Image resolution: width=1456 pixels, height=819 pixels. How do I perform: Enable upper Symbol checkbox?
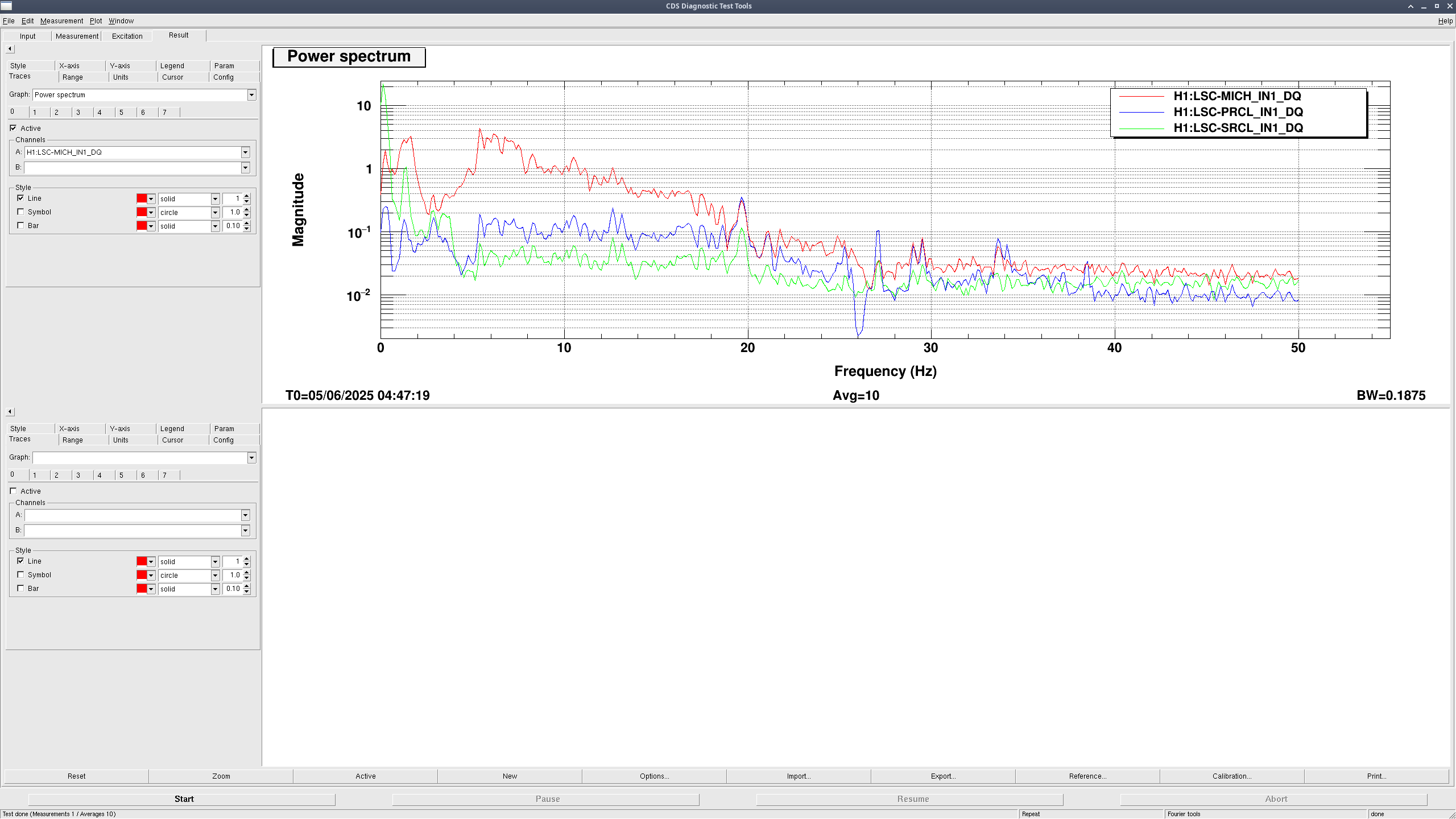click(x=20, y=212)
